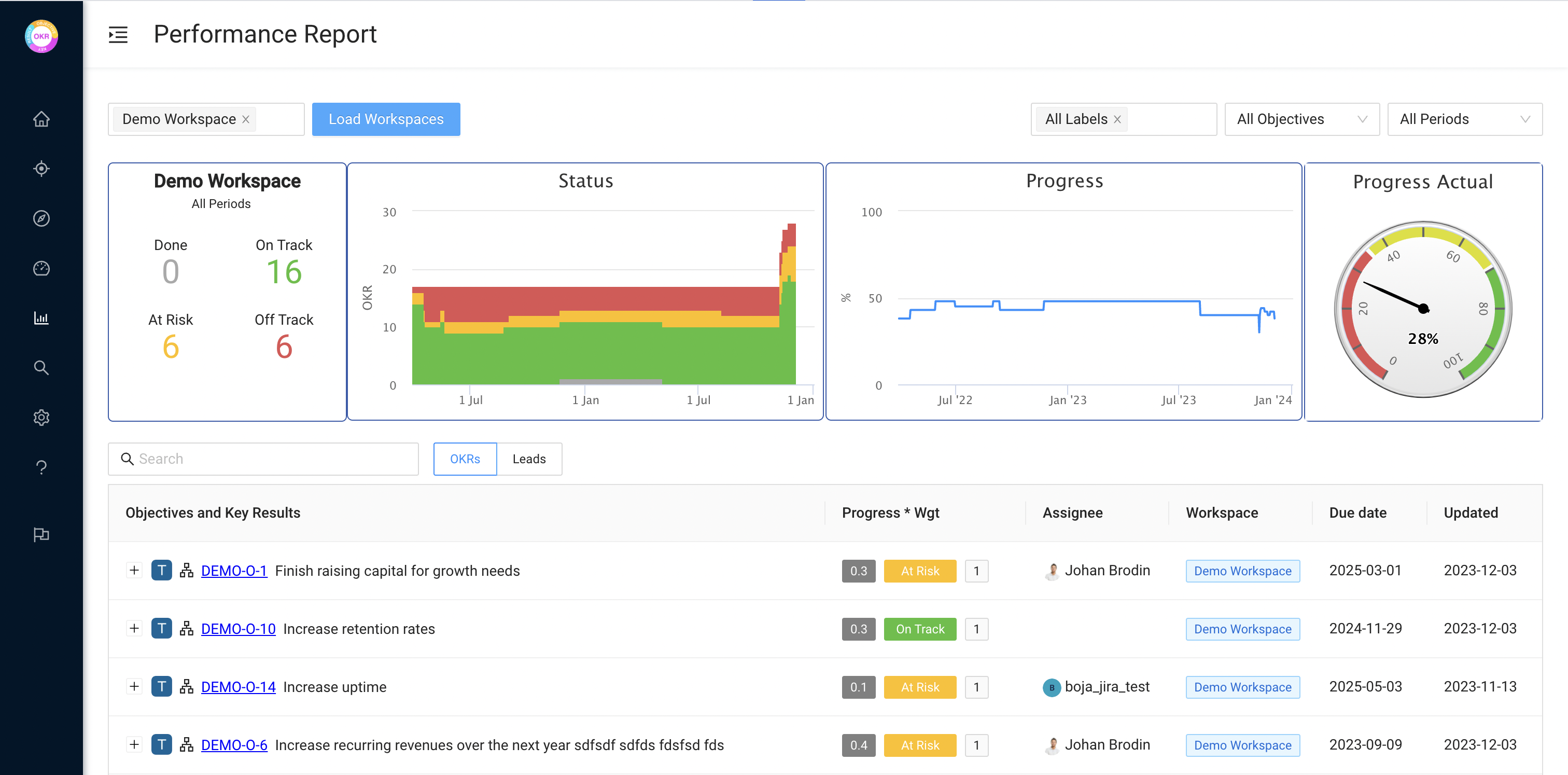1568x775 pixels.
Task: Open the All Periods dropdown
Action: coord(1464,119)
